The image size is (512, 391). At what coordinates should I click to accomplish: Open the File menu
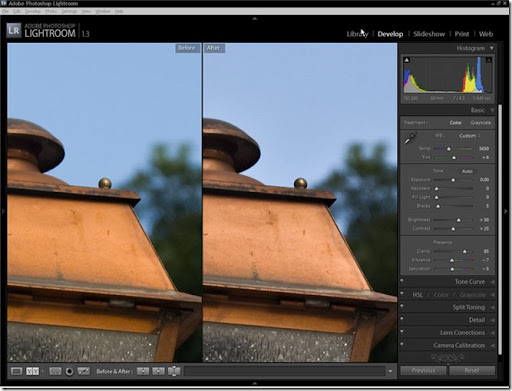tap(6, 11)
